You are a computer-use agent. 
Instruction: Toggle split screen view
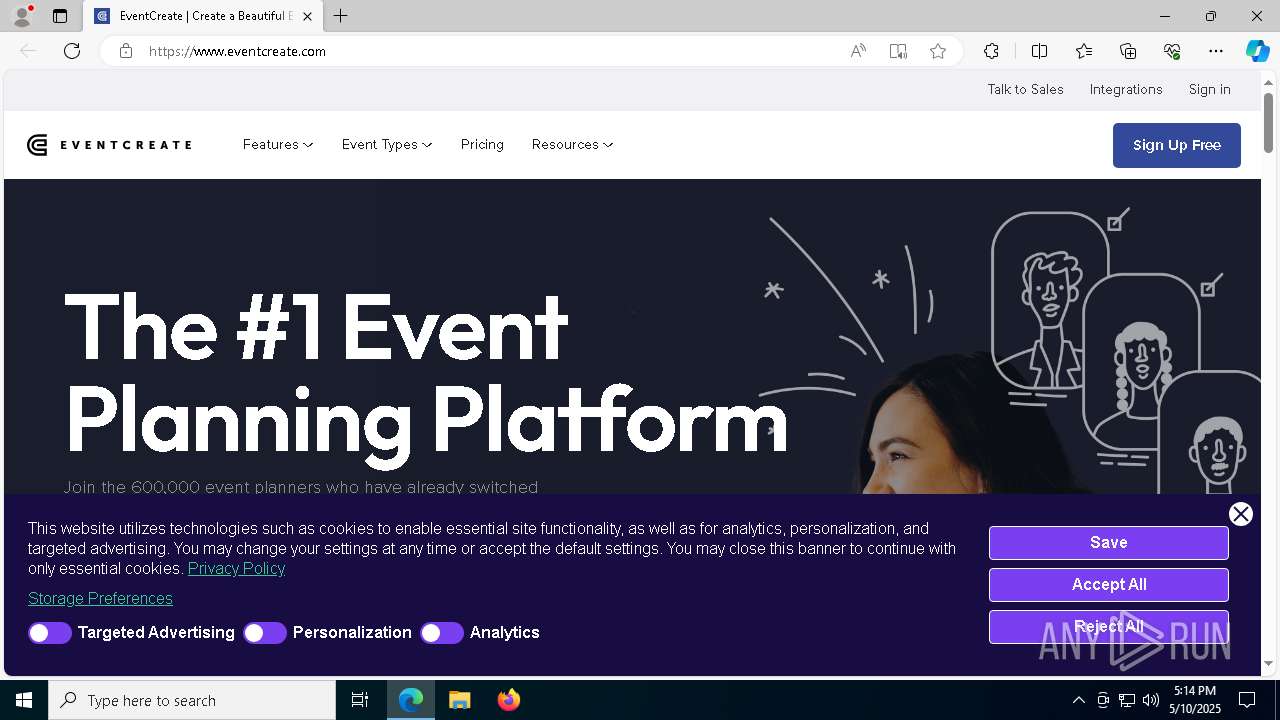pyautogui.click(x=1039, y=51)
